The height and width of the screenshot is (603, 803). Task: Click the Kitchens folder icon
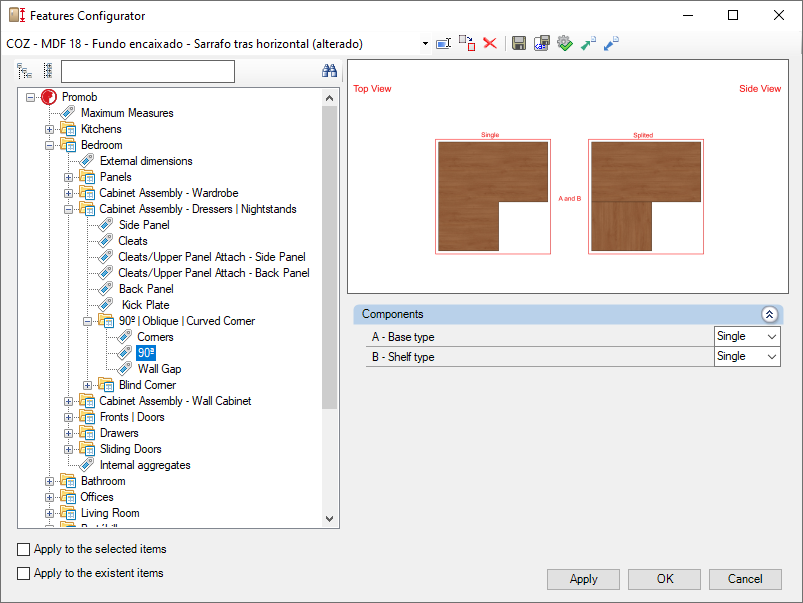tap(68, 129)
